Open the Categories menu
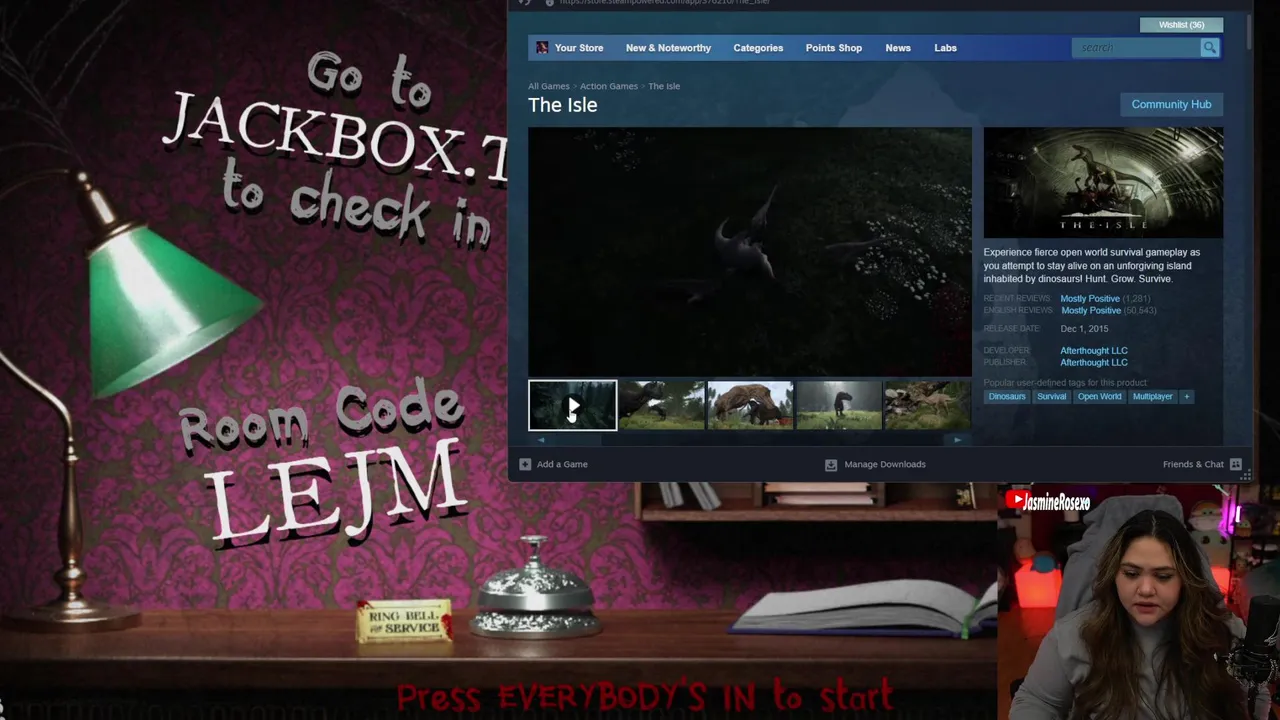Viewport: 1280px width, 720px height. 758,48
